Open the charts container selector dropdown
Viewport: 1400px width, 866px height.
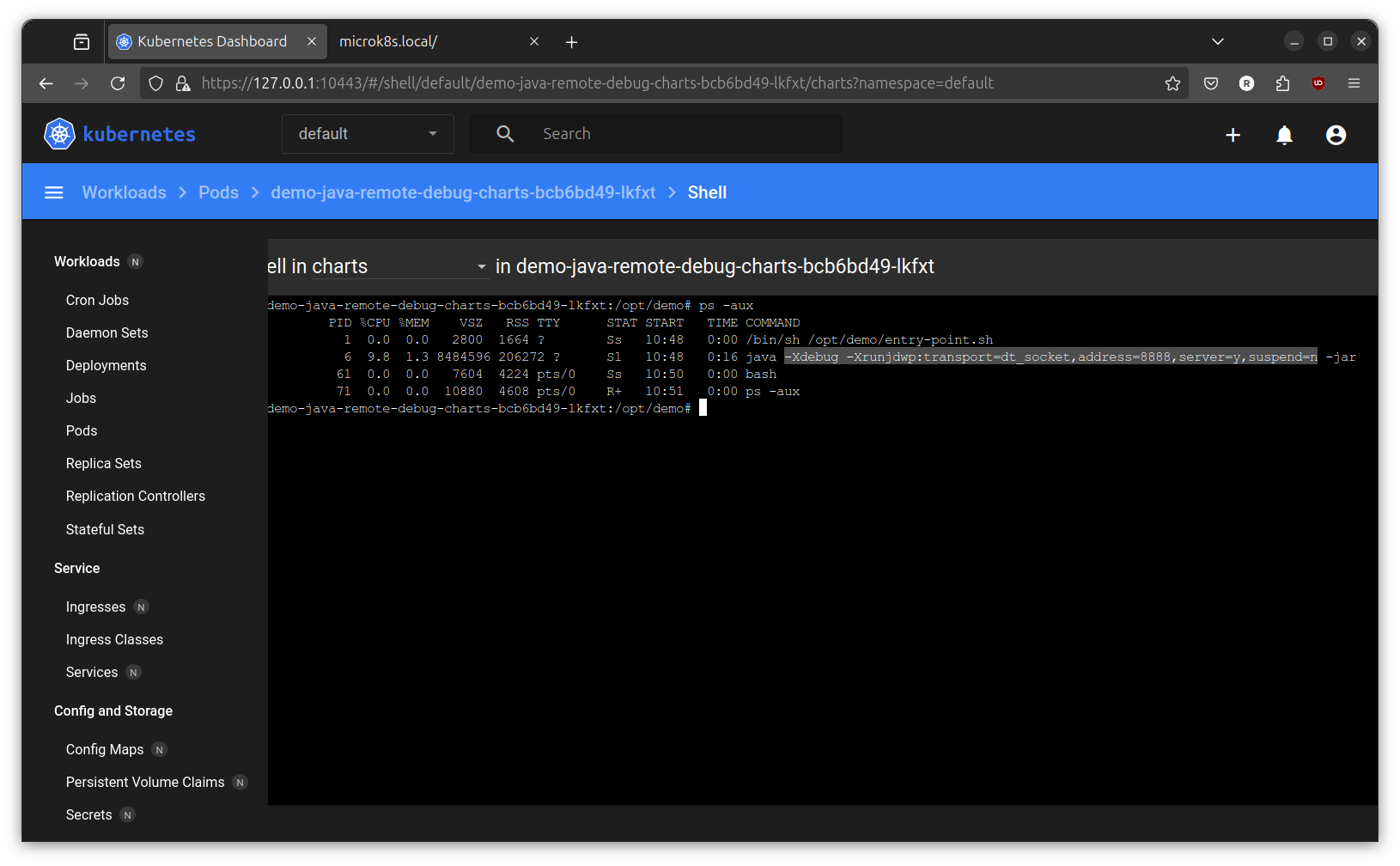click(x=400, y=267)
